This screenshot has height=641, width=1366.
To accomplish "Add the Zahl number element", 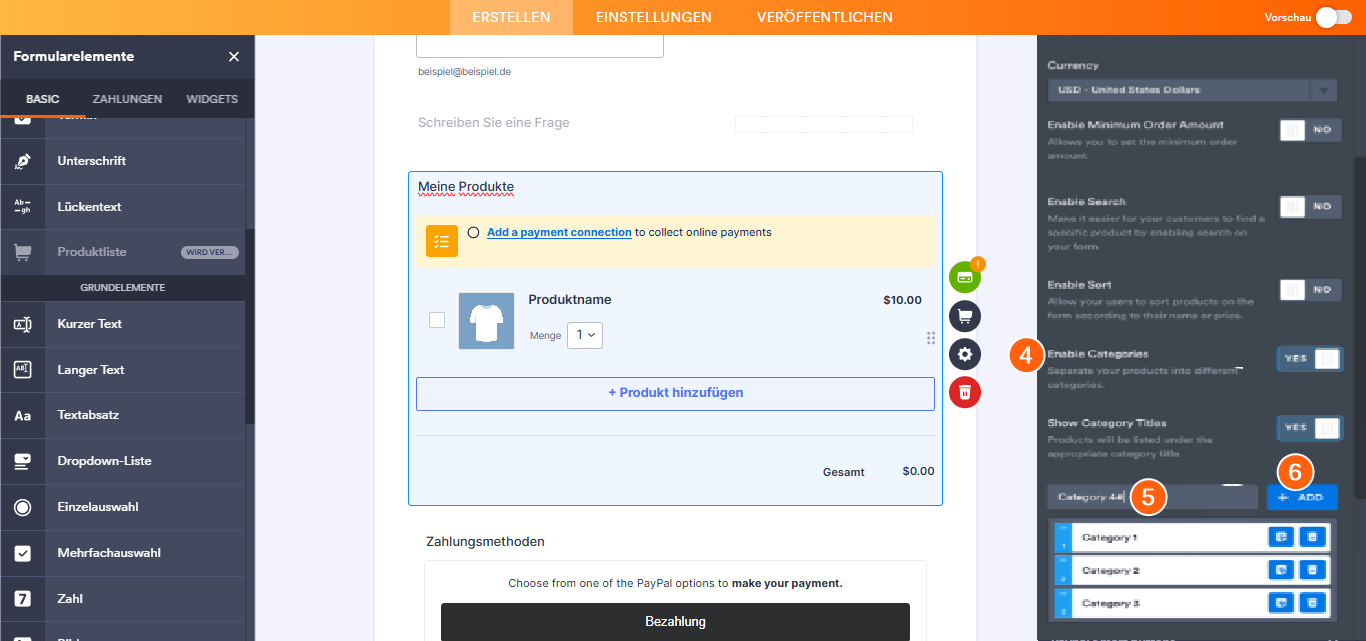I will (122, 599).
